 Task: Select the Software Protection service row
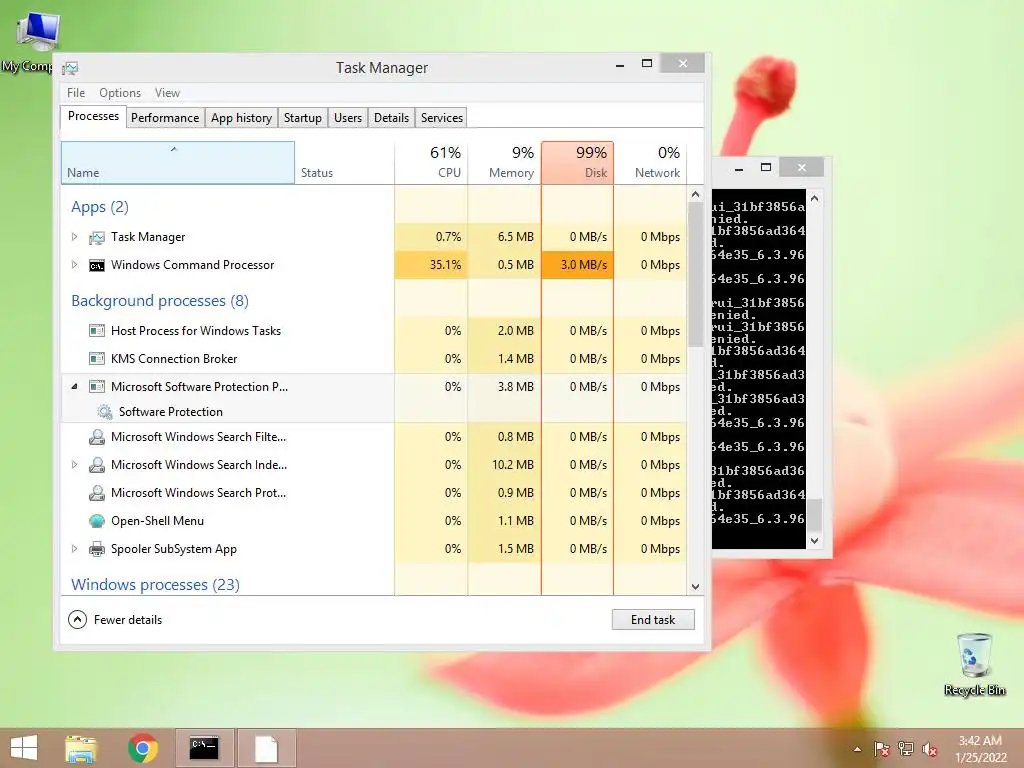pos(227,411)
